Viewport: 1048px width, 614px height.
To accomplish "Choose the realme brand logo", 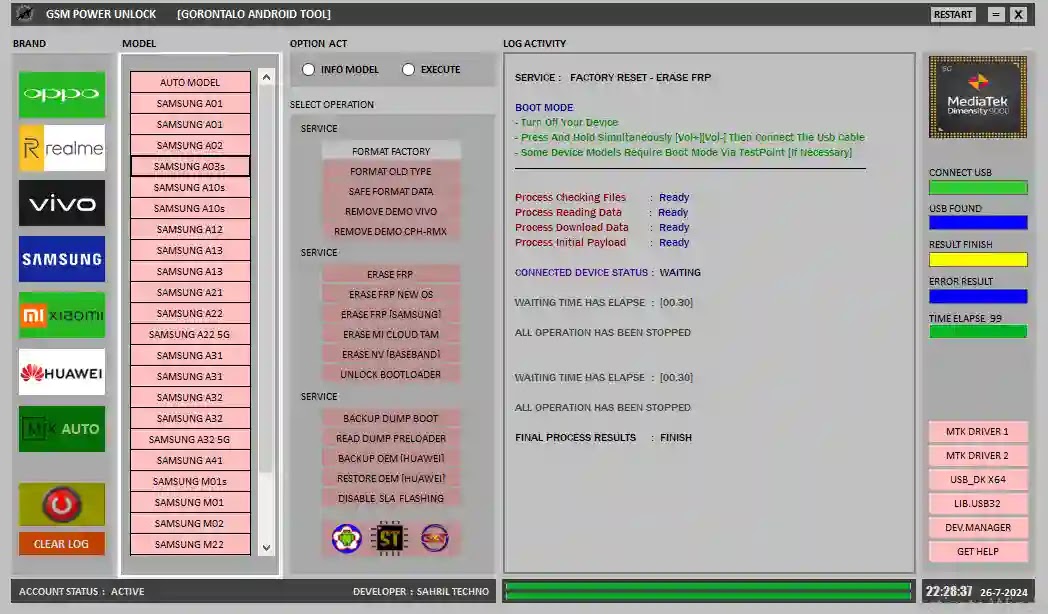I will 61,148.
